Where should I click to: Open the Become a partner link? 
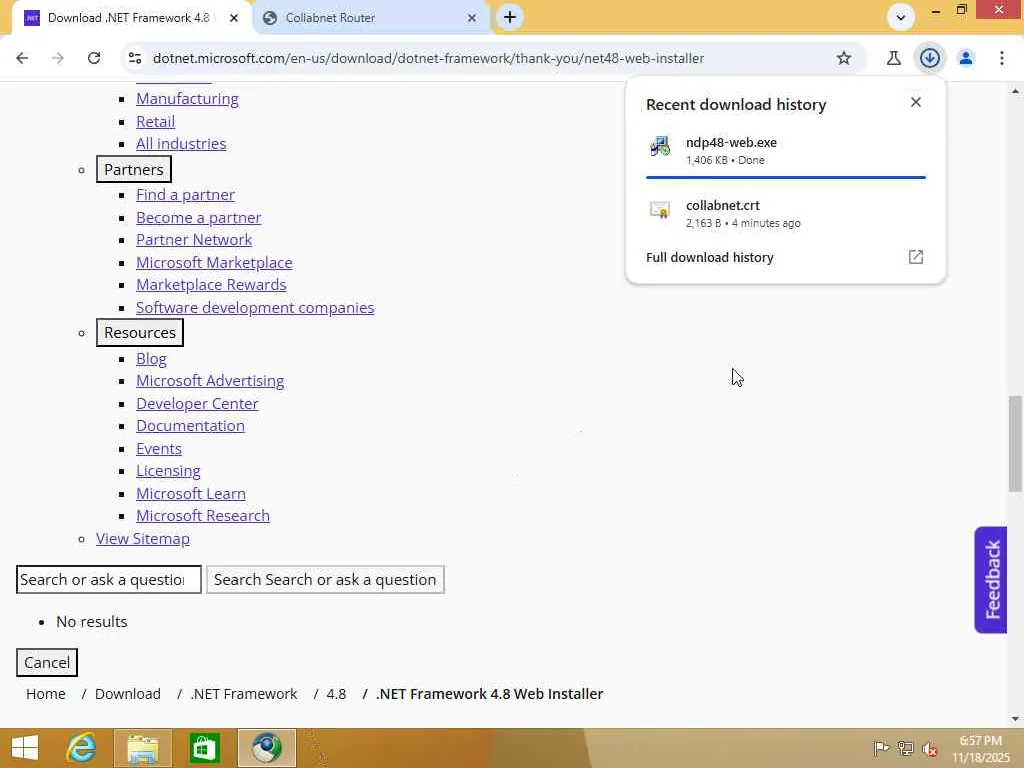[199, 217]
